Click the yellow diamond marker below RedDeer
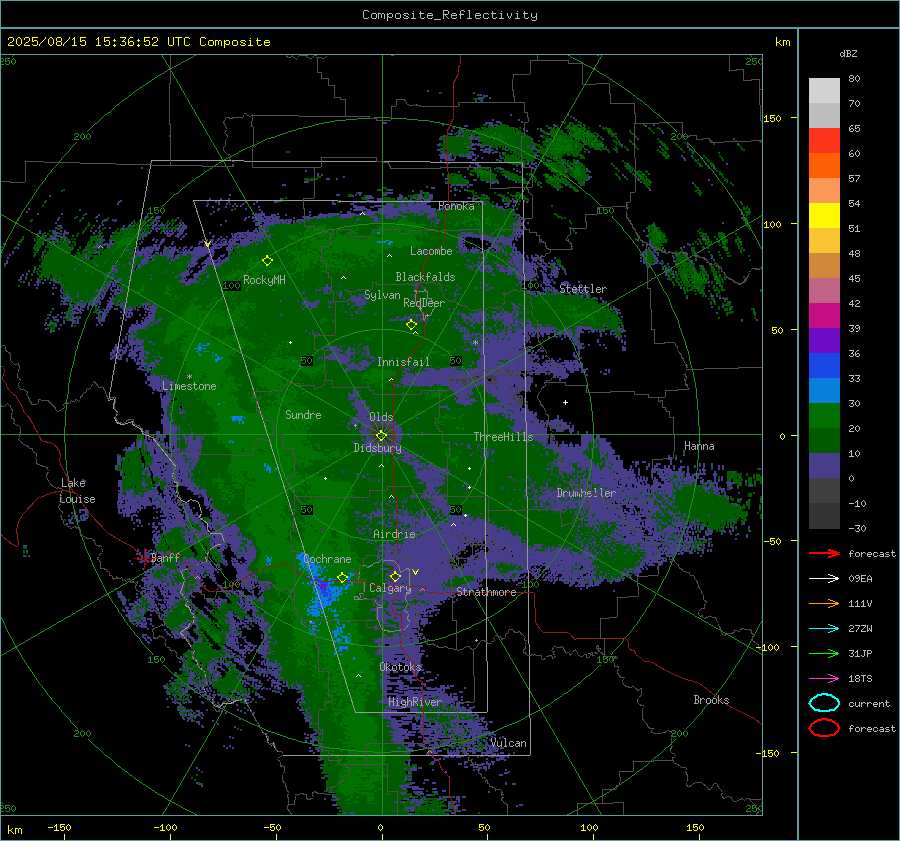900x841 pixels. click(x=412, y=325)
